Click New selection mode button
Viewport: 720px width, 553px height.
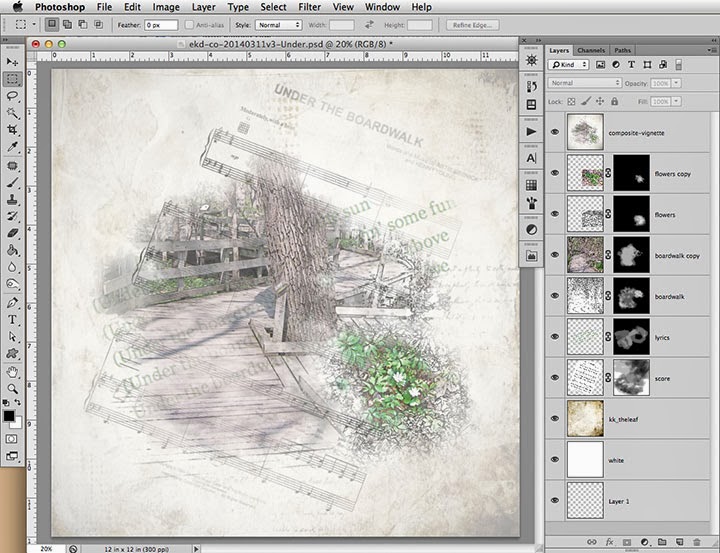[x=51, y=24]
